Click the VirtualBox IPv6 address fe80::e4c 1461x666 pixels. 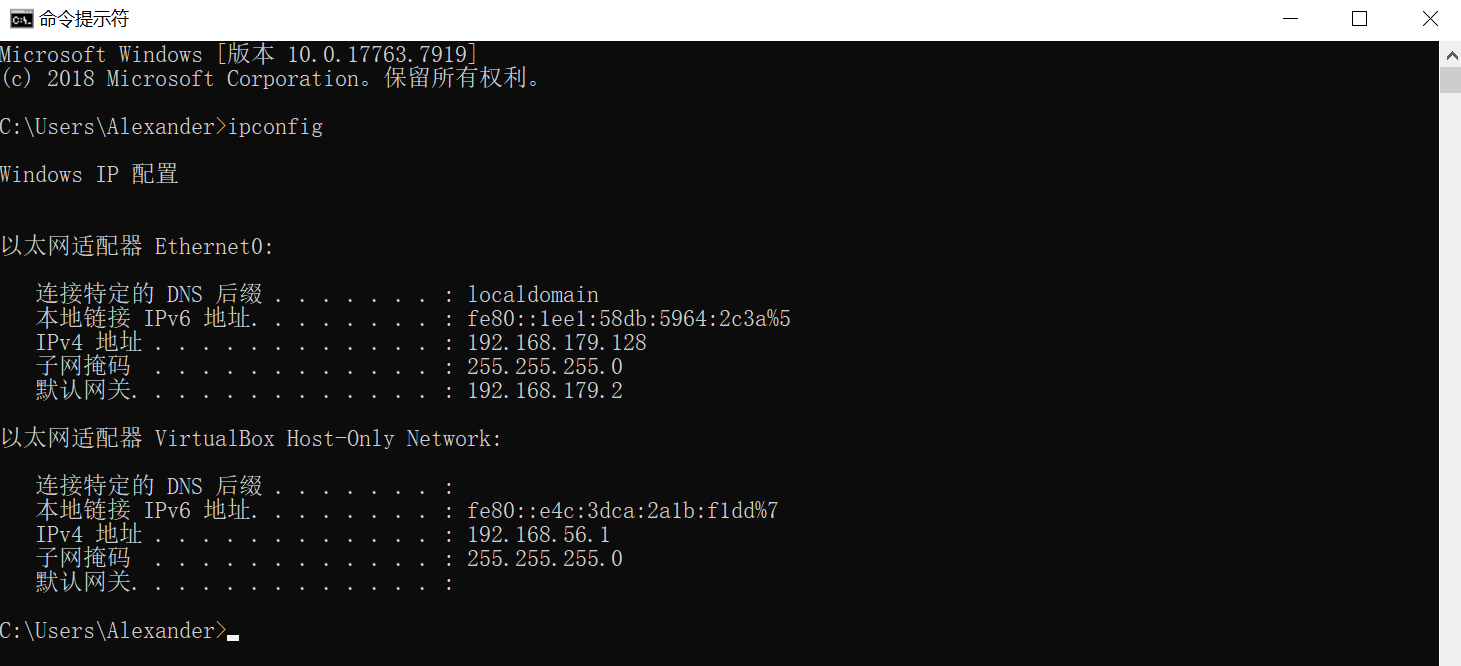pyautogui.click(x=623, y=511)
